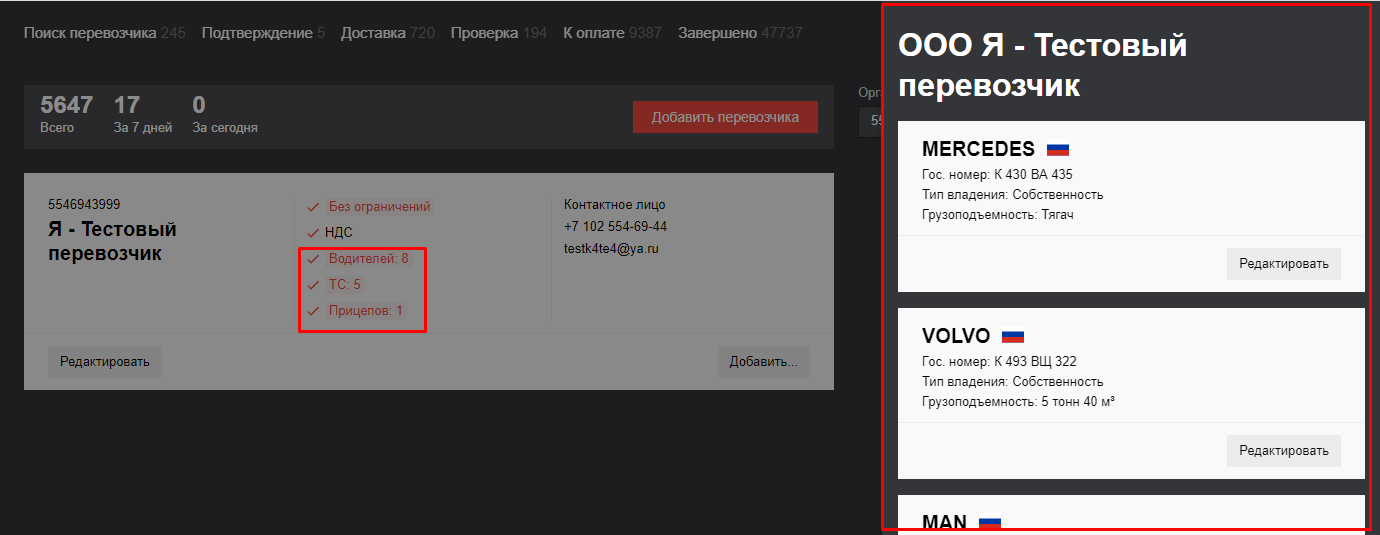Click checkmark beside ТС: 5
The image size is (1380, 535).
tap(313, 285)
